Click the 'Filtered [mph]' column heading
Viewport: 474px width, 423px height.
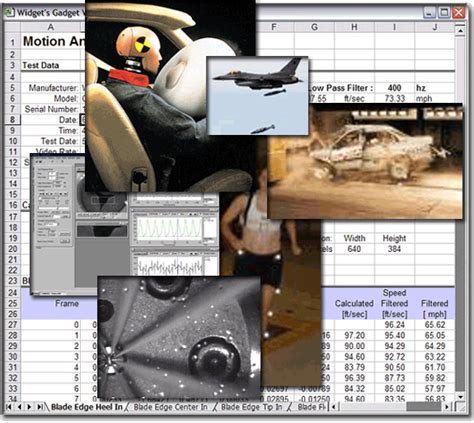click(x=435, y=309)
